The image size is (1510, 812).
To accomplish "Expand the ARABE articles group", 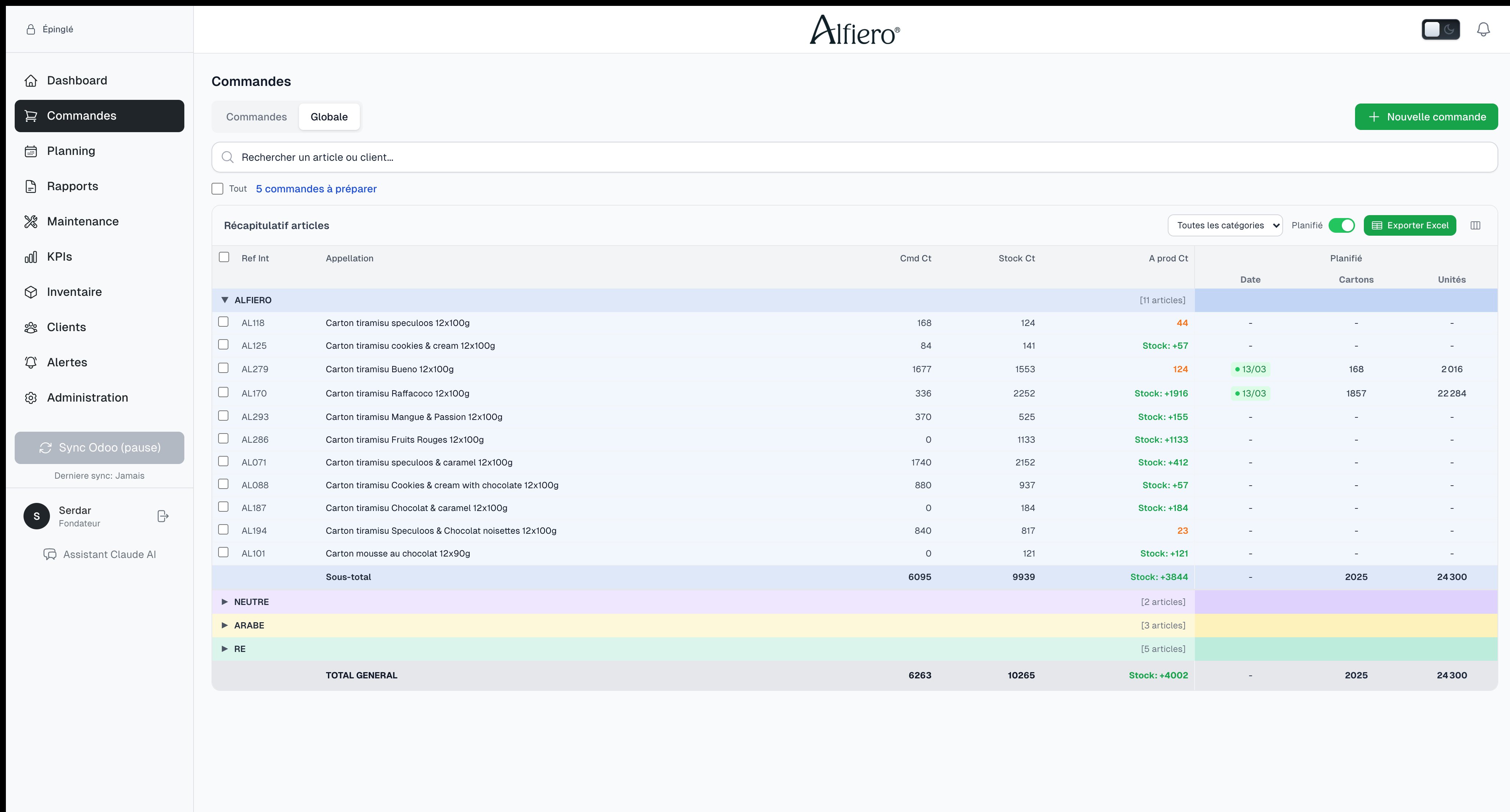I will click(224, 625).
